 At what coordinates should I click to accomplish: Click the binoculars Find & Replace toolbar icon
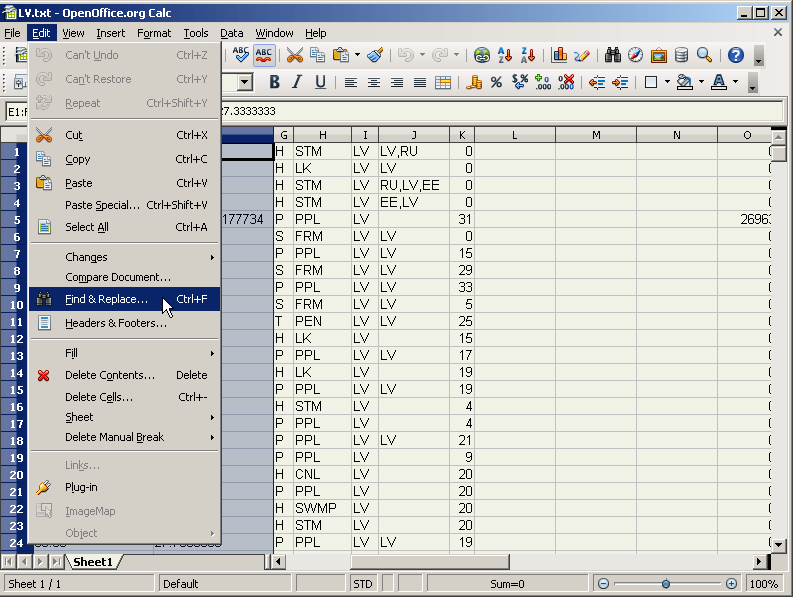(612, 55)
